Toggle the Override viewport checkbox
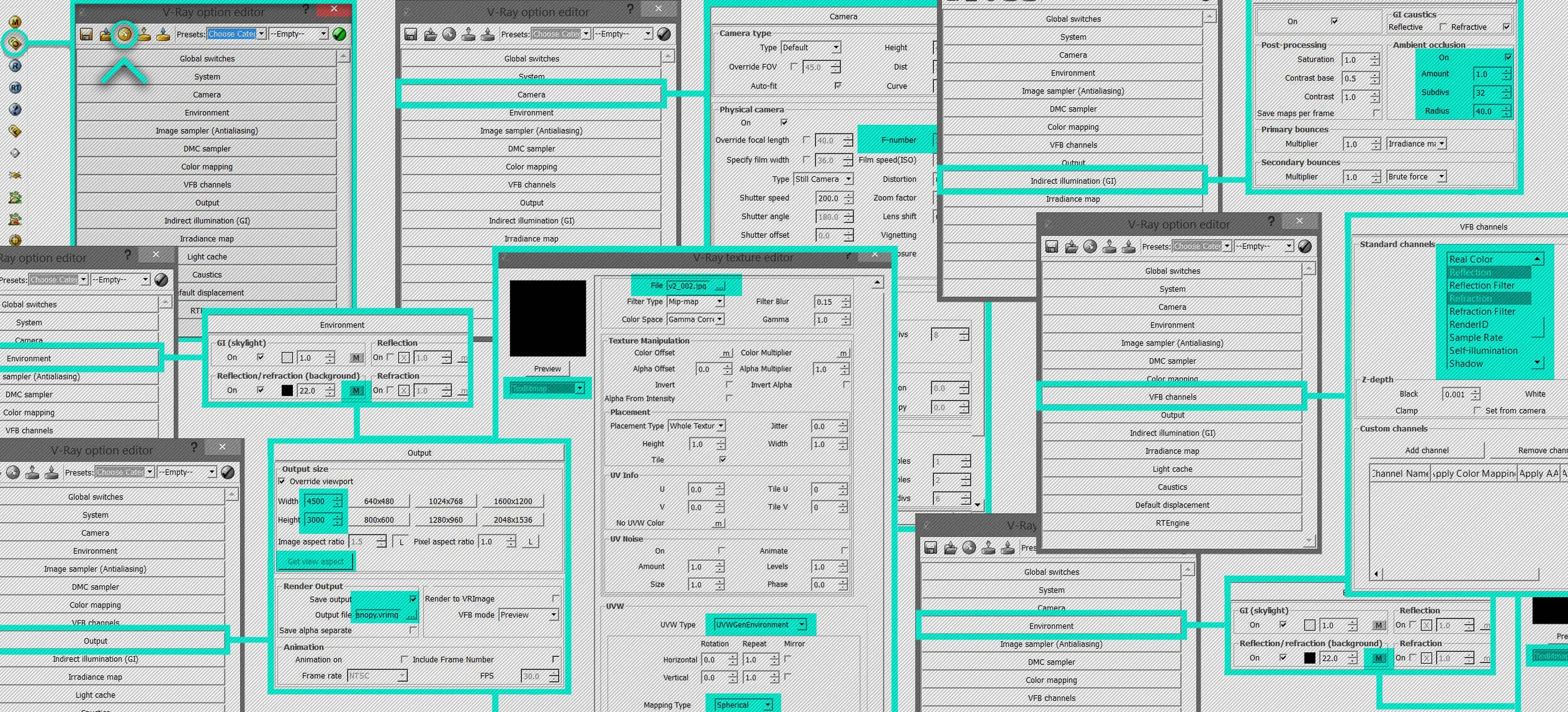Image resolution: width=1568 pixels, height=712 pixels. pos(282,481)
